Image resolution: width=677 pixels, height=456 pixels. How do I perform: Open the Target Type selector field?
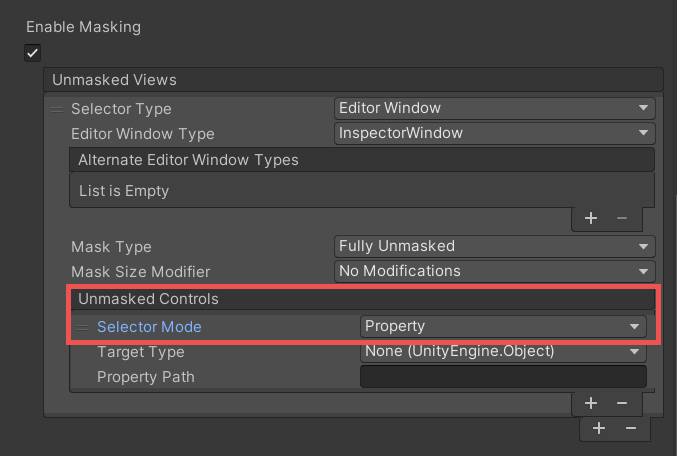coord(502,351)
